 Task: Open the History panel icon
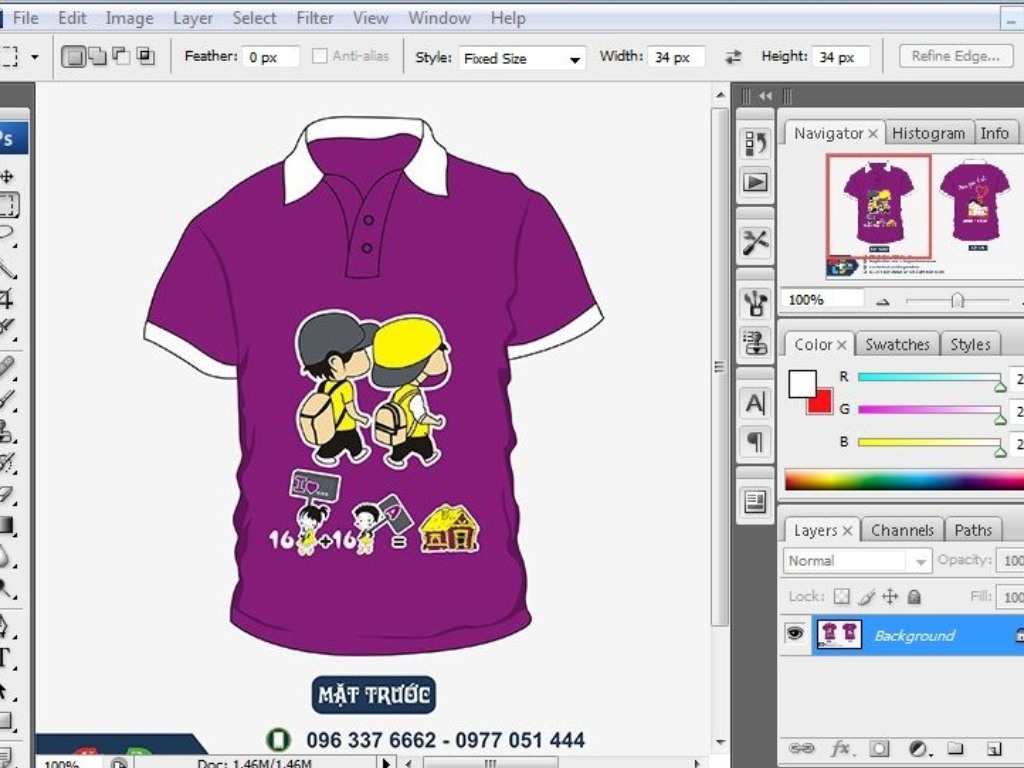pyautogui.click(x=755, y=143)
